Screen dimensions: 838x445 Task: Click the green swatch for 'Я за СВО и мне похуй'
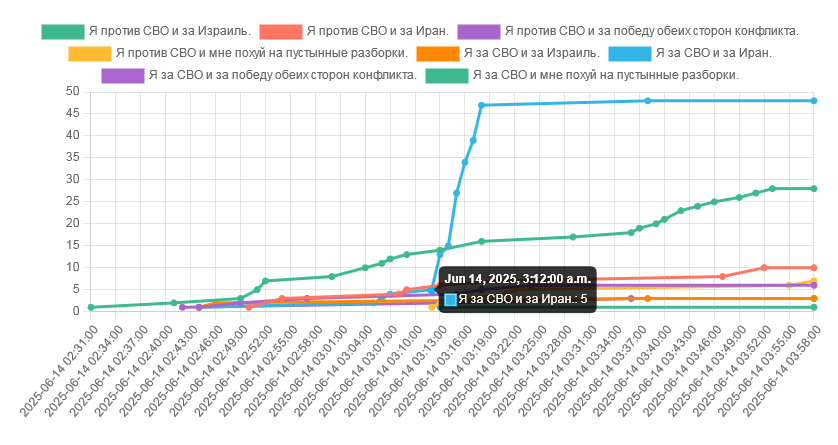tap(447, 75)
